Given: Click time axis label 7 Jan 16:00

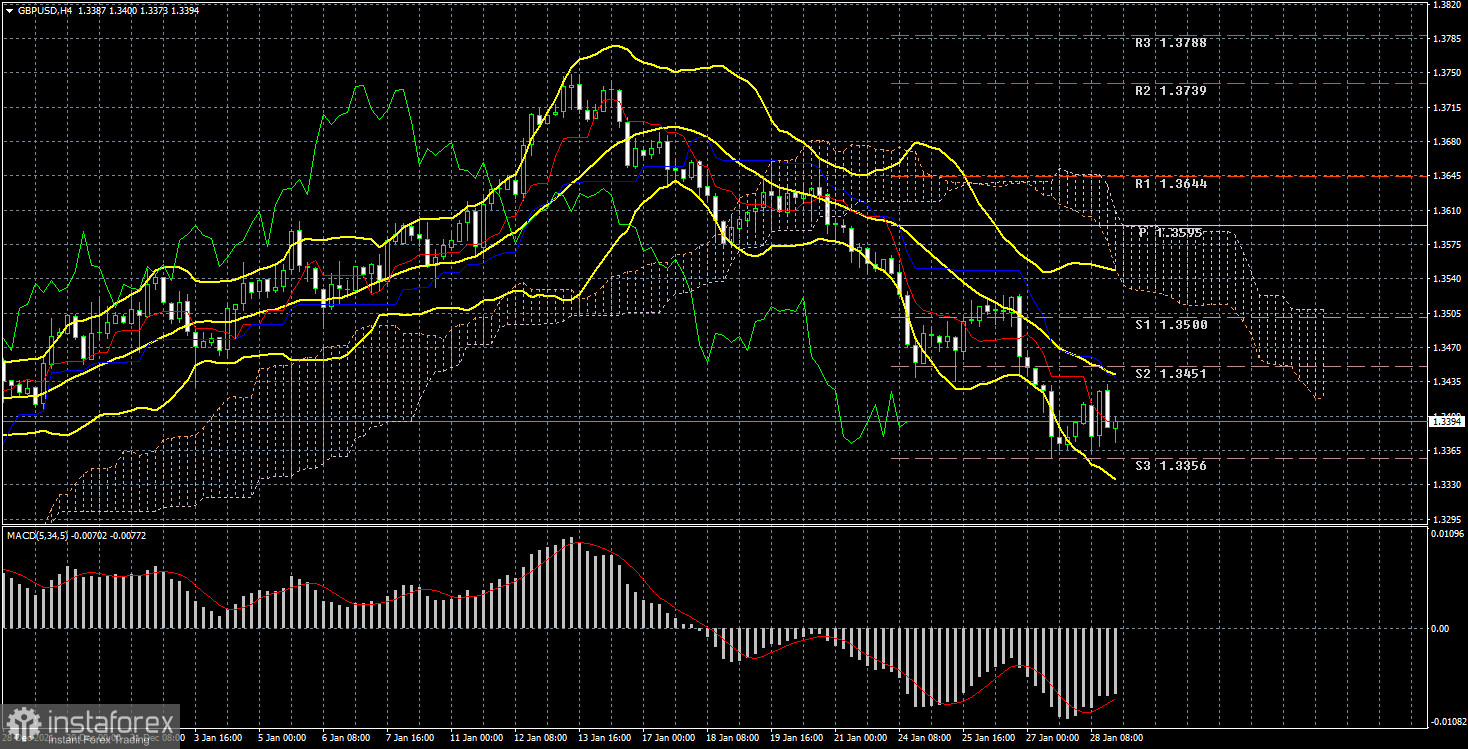Looking at the screenshot, I should (411, 738).
